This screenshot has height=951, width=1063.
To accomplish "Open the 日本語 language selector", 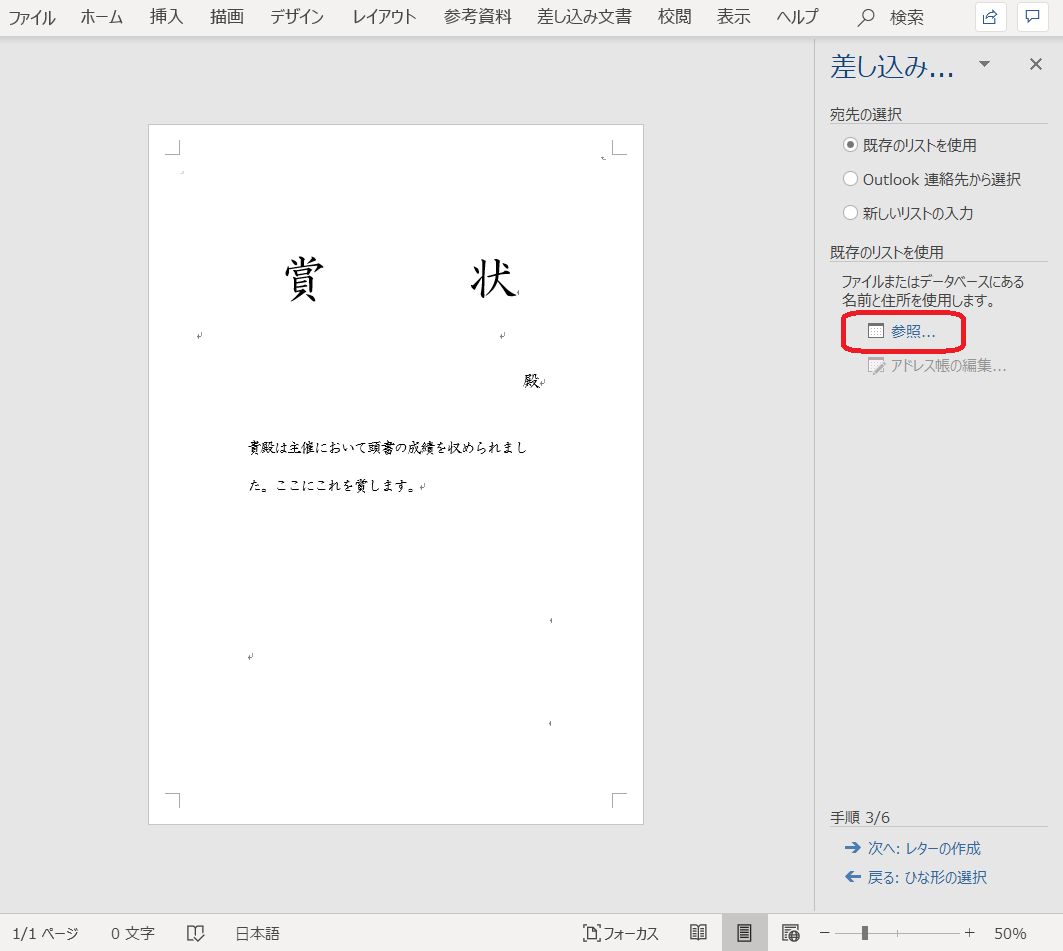I will click(257, 933).
